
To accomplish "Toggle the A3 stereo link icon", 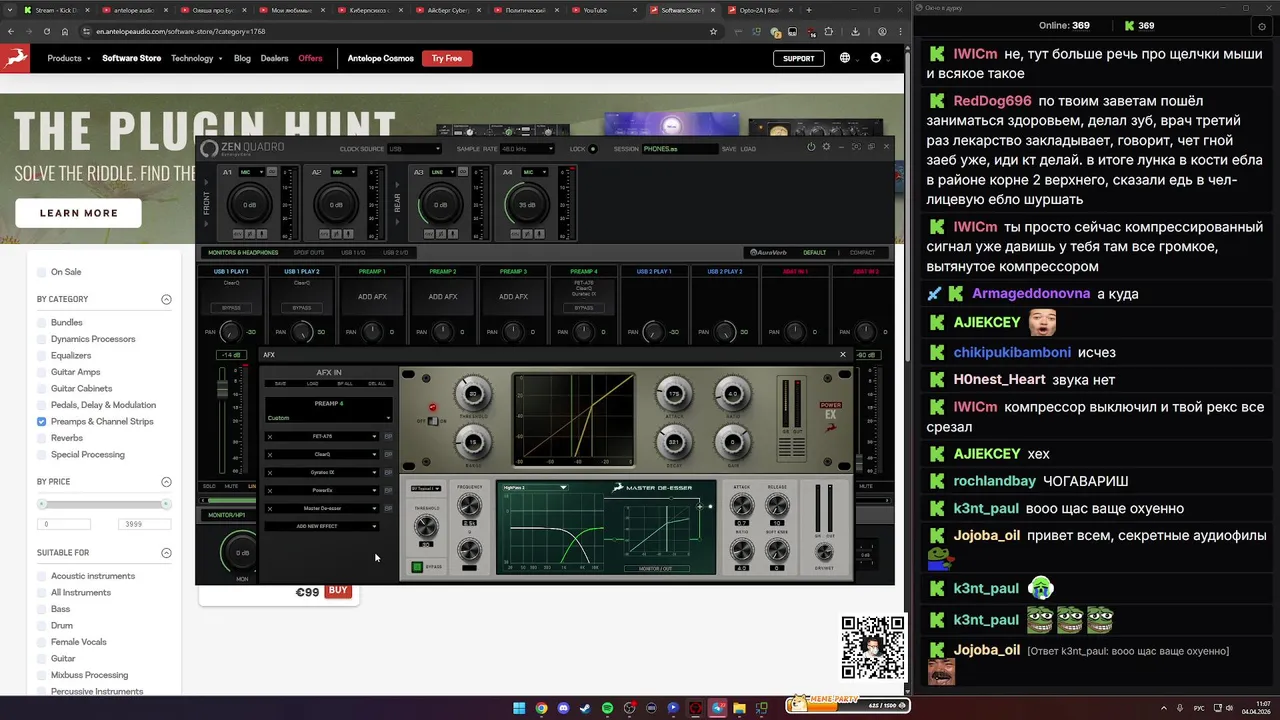I will [463, 172].
